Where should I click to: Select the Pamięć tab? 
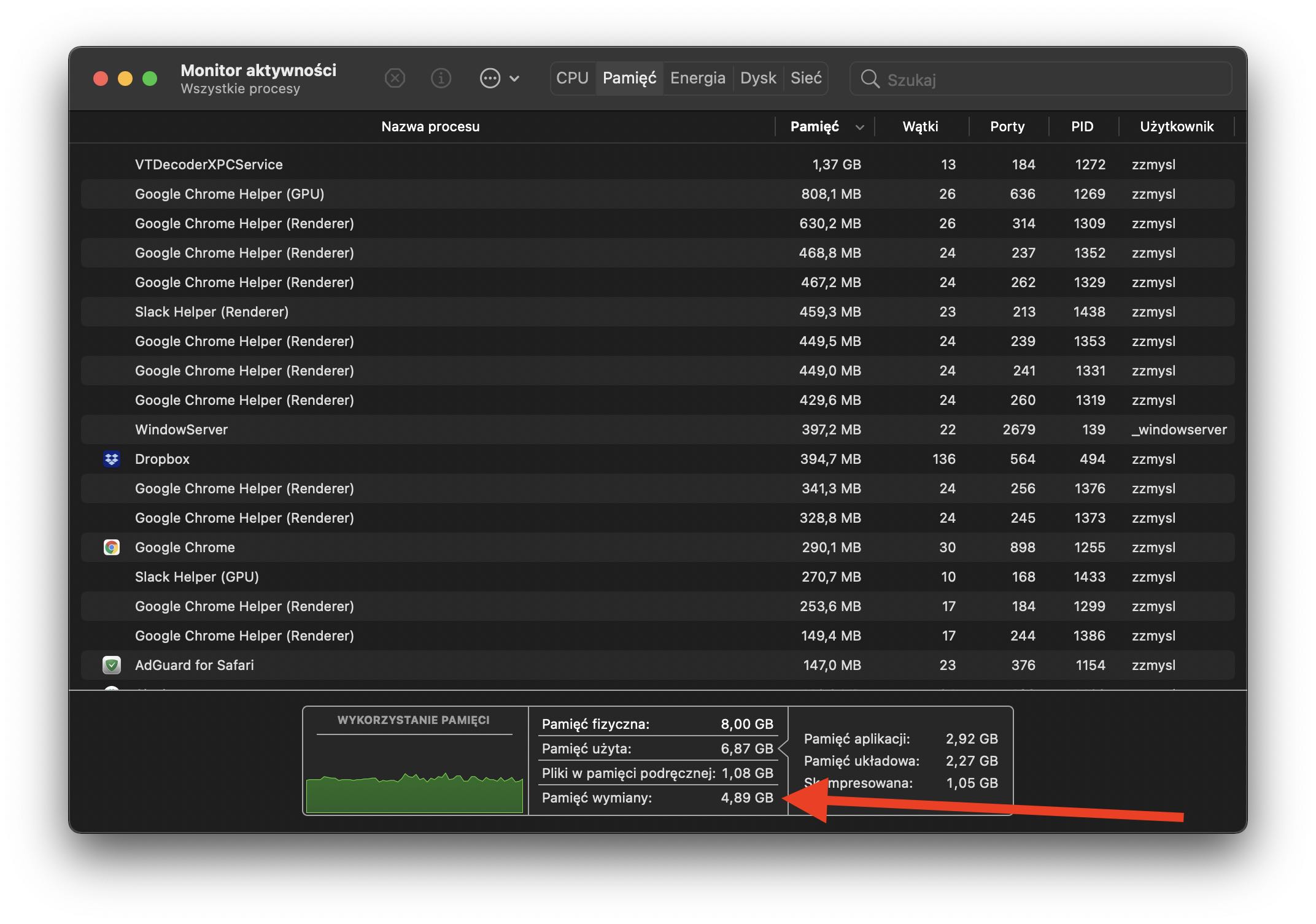[x=629, y=79]
